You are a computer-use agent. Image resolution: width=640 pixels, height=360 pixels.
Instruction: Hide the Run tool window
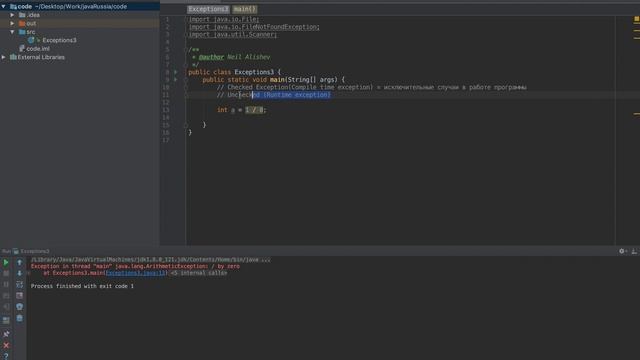[634, 251]
